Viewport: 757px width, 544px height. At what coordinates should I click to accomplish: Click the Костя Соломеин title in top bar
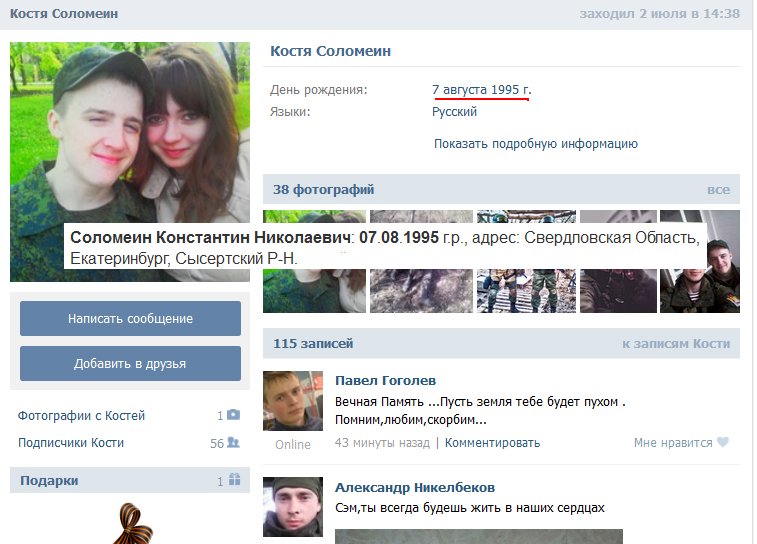pos(64,14)
